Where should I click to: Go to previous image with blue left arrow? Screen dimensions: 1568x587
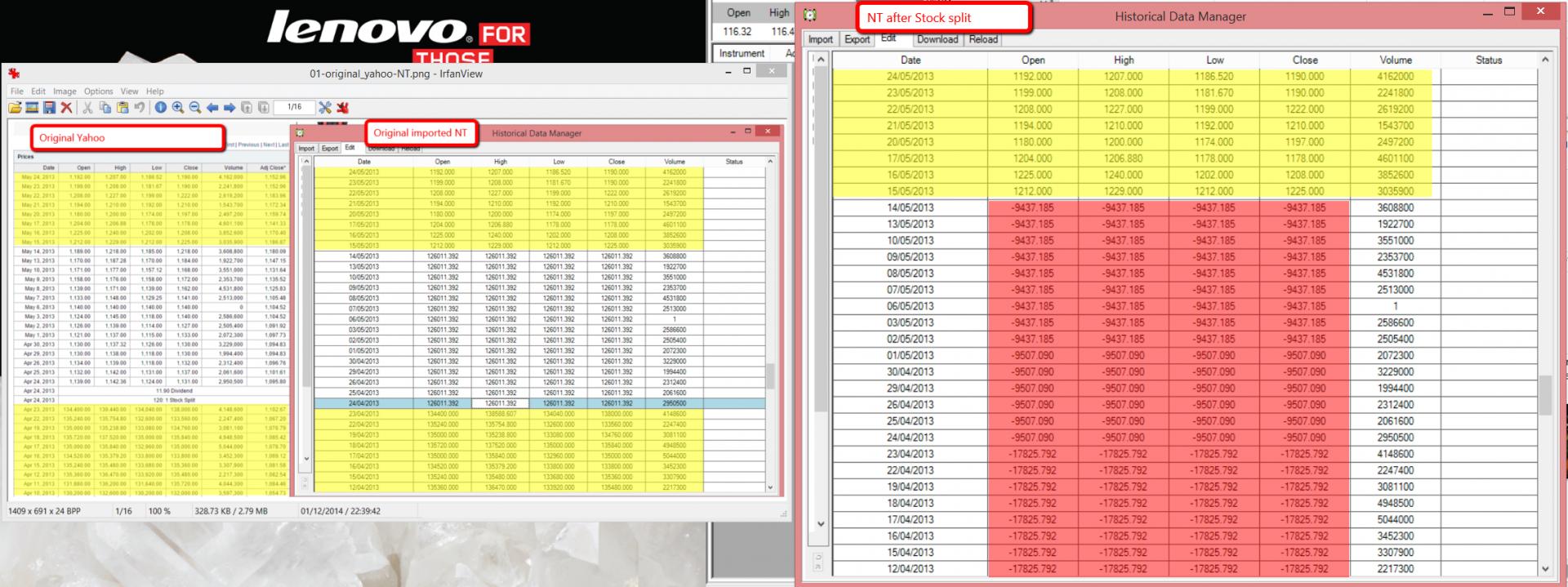pyautogui.click(x=212, y=108)
